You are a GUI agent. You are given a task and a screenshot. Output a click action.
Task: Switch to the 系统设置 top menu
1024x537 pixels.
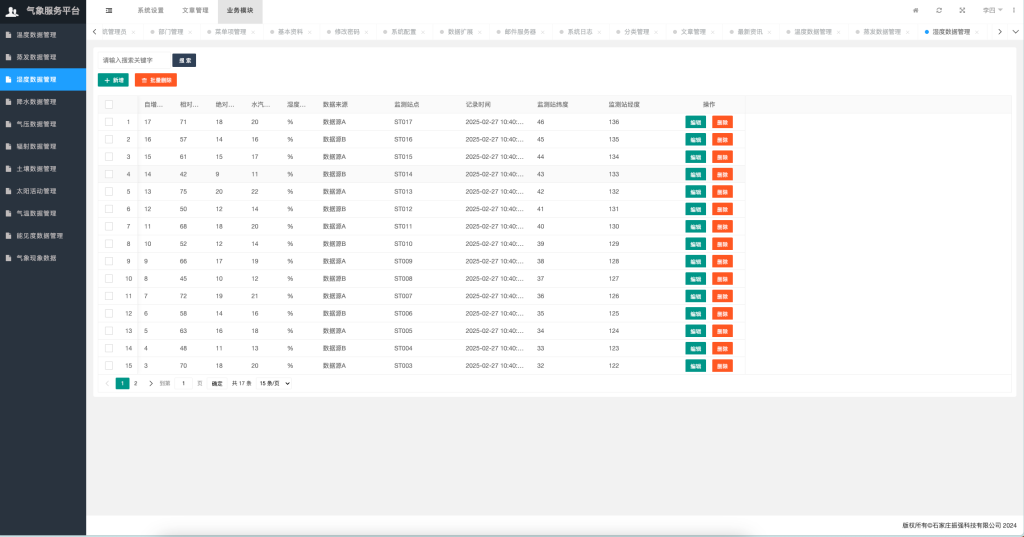[150, 10]
